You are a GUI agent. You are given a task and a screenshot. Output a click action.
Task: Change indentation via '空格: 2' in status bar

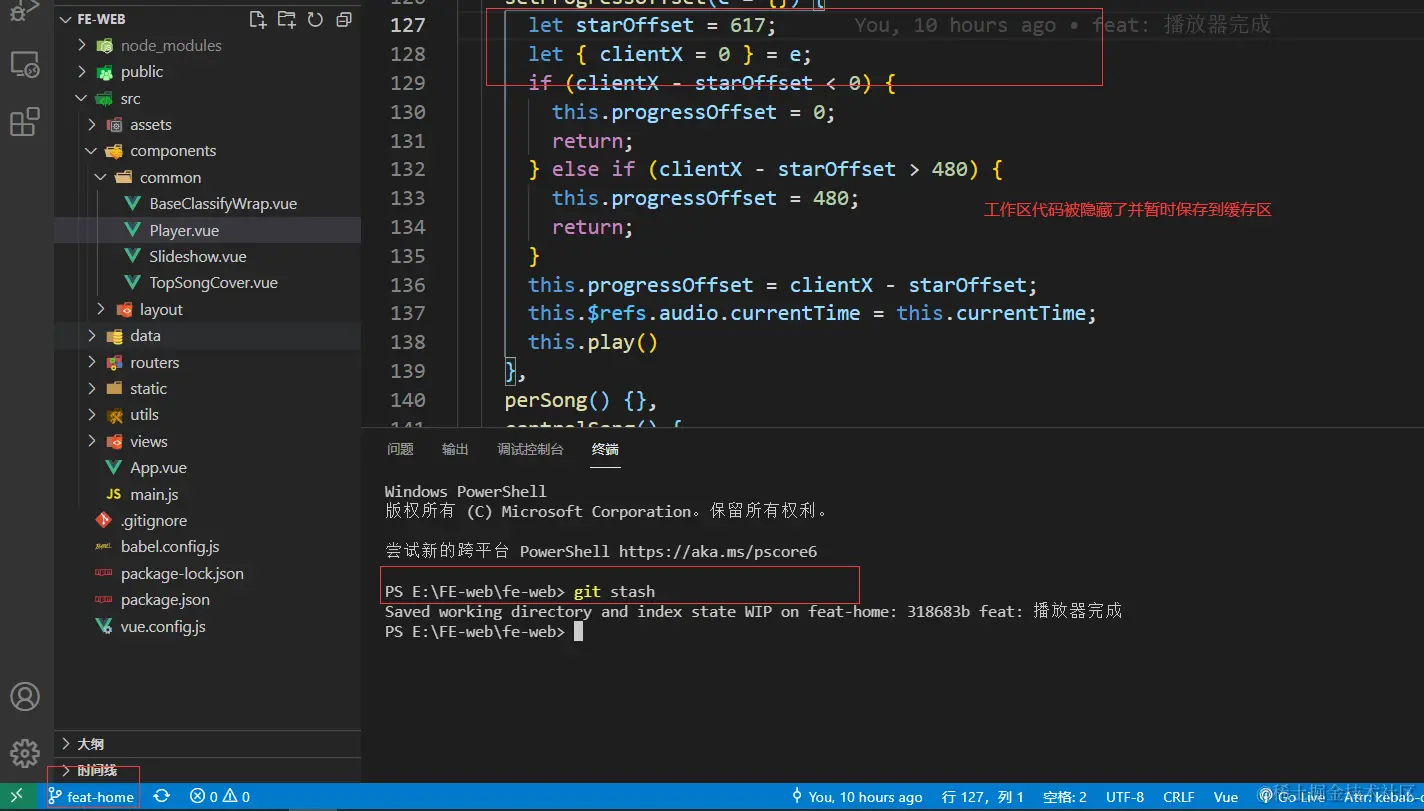click(1065, 797)
